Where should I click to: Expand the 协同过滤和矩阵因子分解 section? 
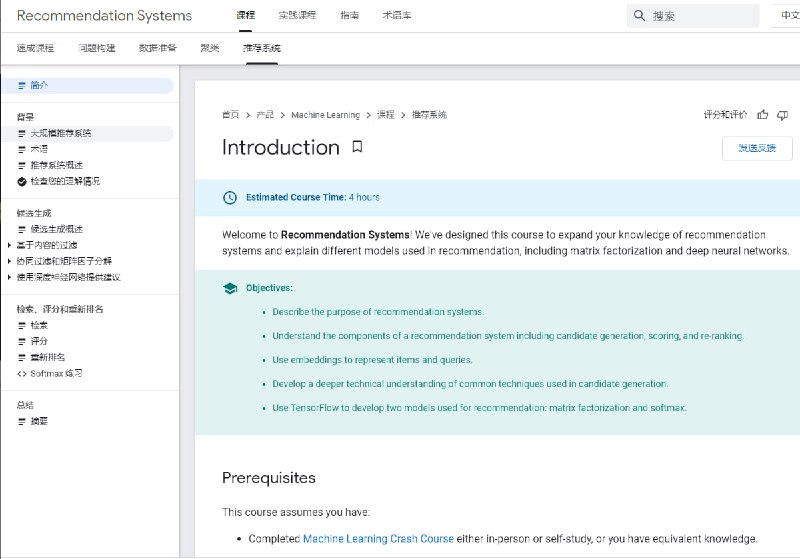pyautogui.click(x=10, y=261)
